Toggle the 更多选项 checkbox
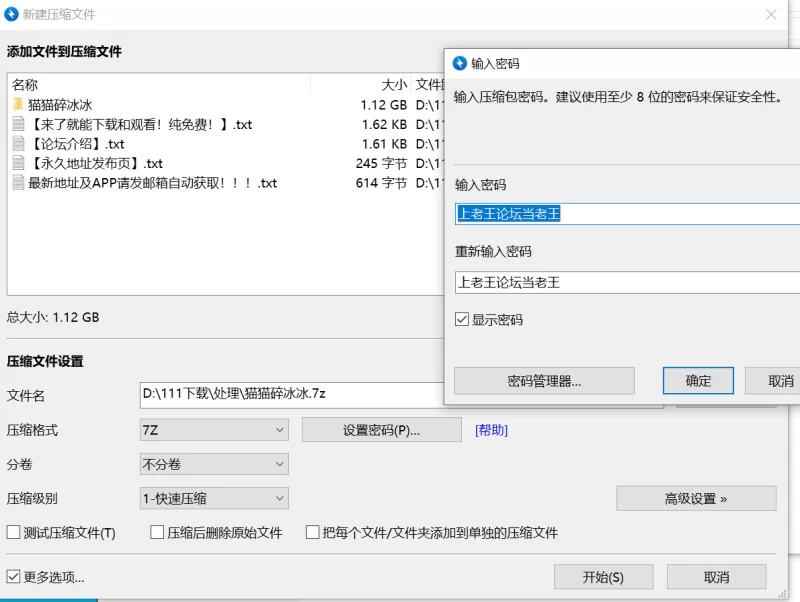Viewport: 800px width, 602px height. pos(13,577)
